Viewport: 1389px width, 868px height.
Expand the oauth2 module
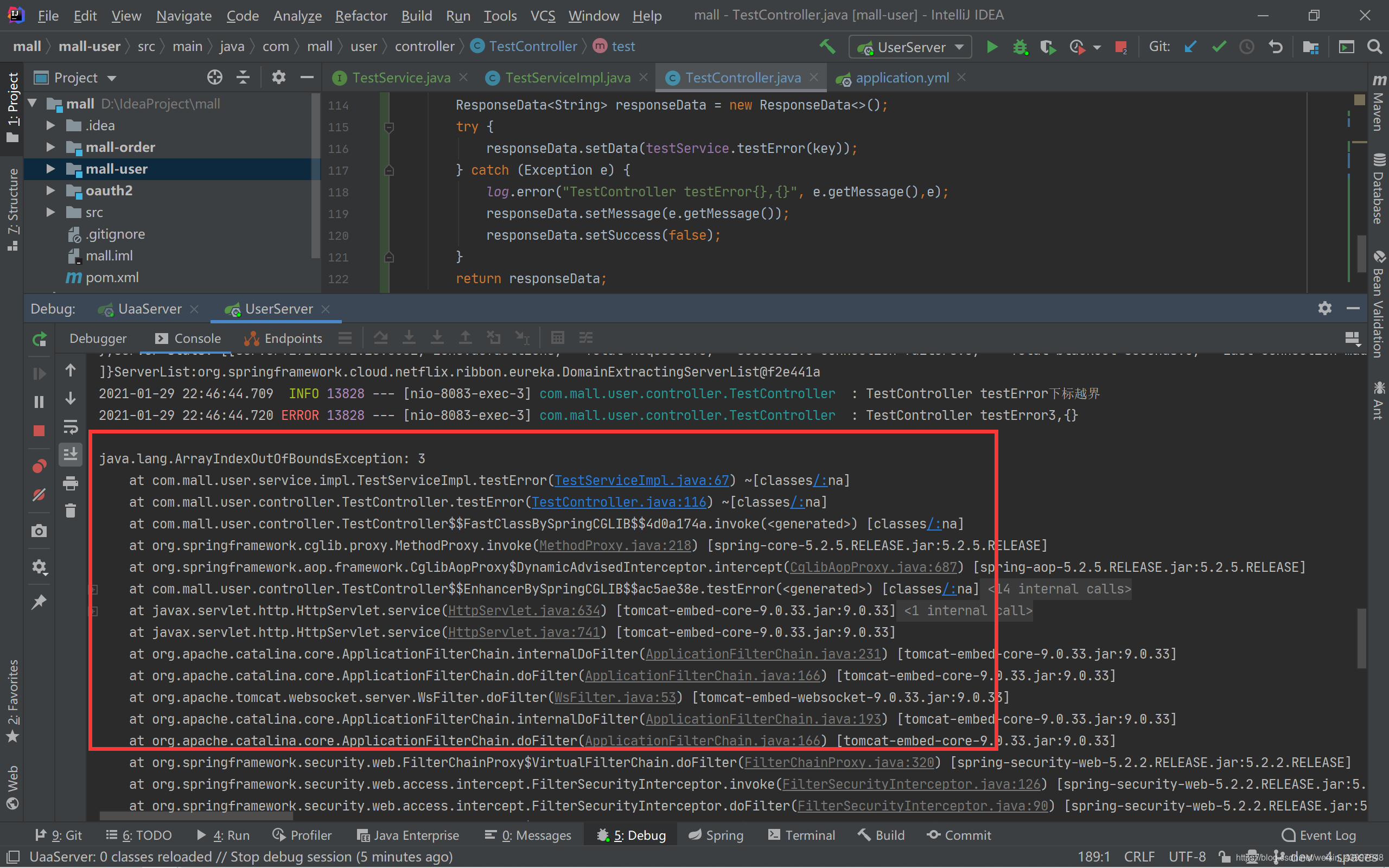[50, 190]
